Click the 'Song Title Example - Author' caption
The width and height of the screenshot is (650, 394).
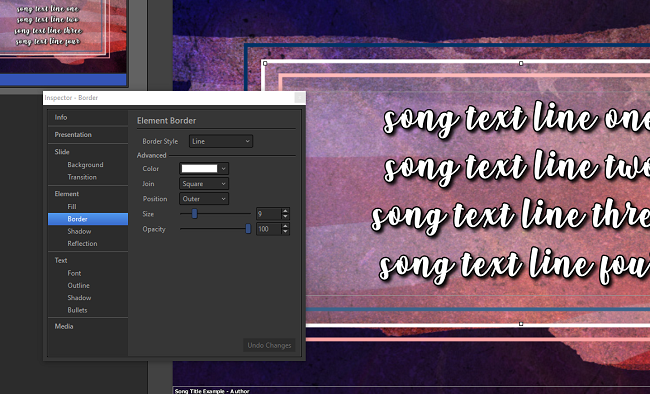212,391
